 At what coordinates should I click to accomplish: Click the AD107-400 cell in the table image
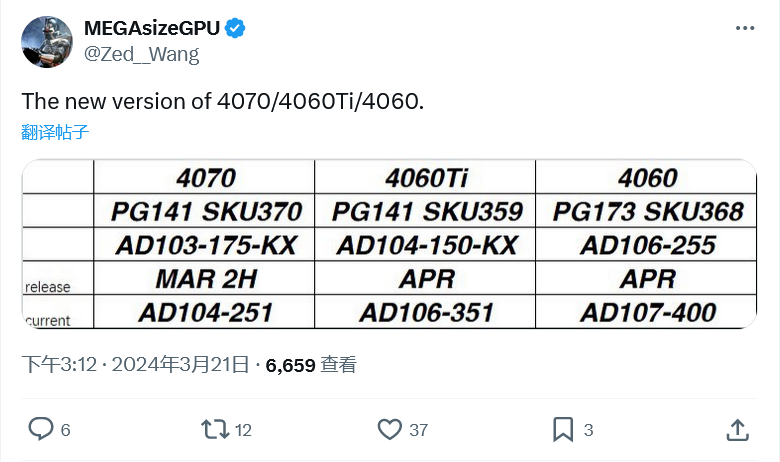647,312
